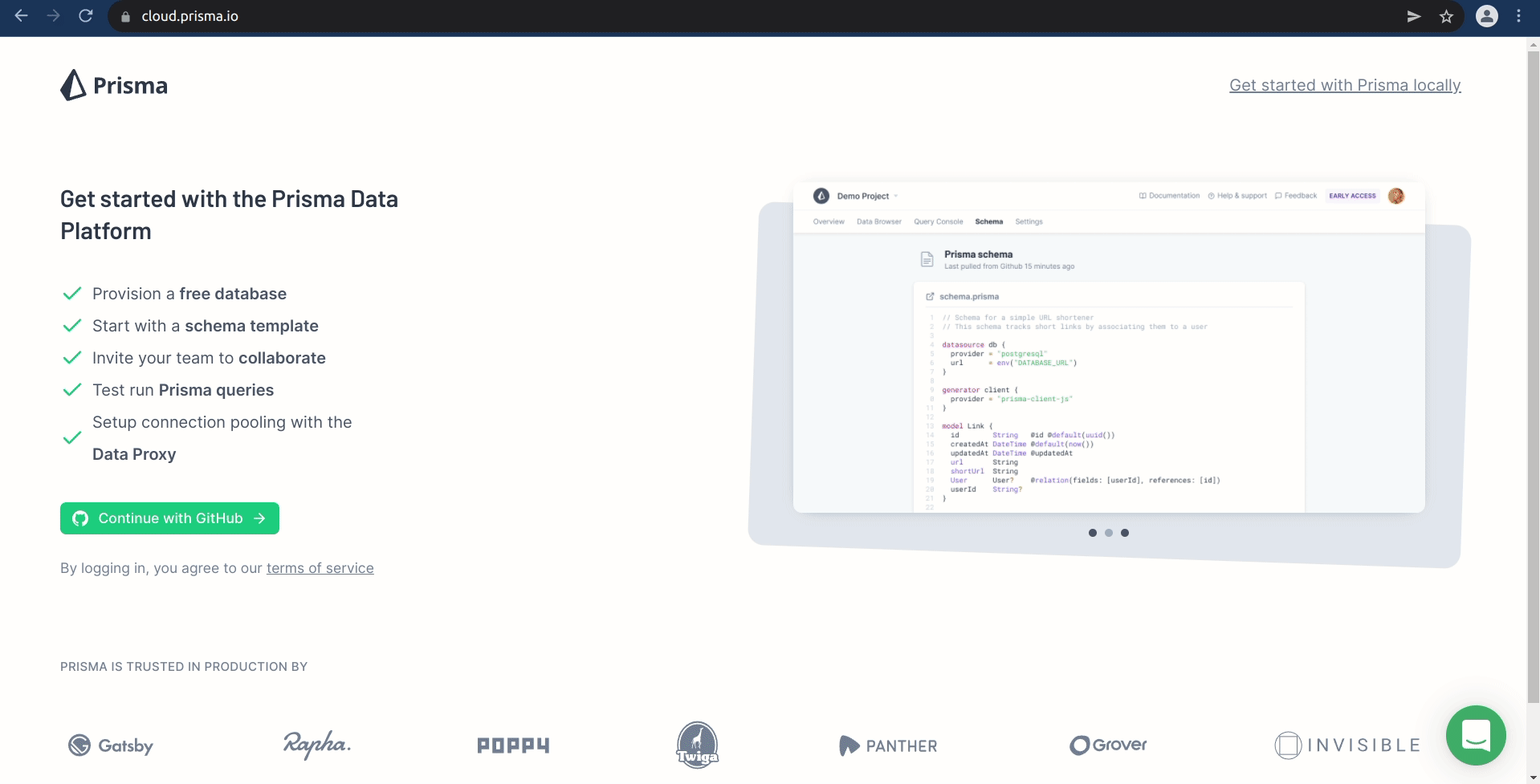The height and width of the screenshot is (784, 1540).
Task: Click the schema.prisma file link icon
Action: 931,297
